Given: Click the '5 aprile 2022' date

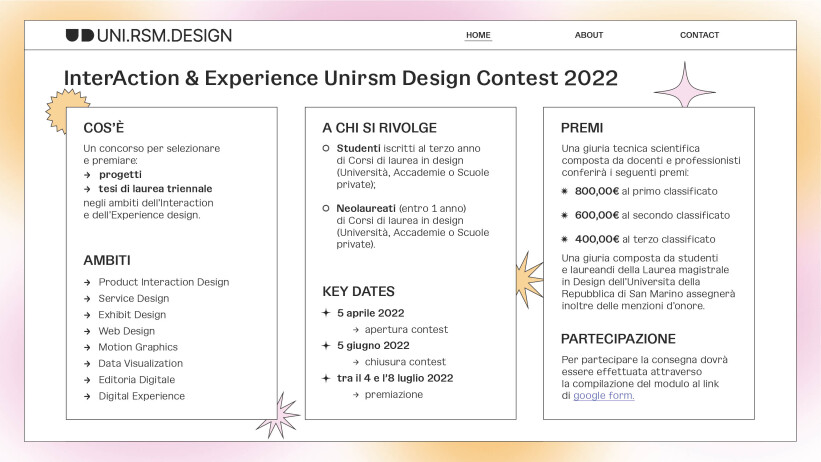Looking at the screenshot, I should [x=371, y=313].
